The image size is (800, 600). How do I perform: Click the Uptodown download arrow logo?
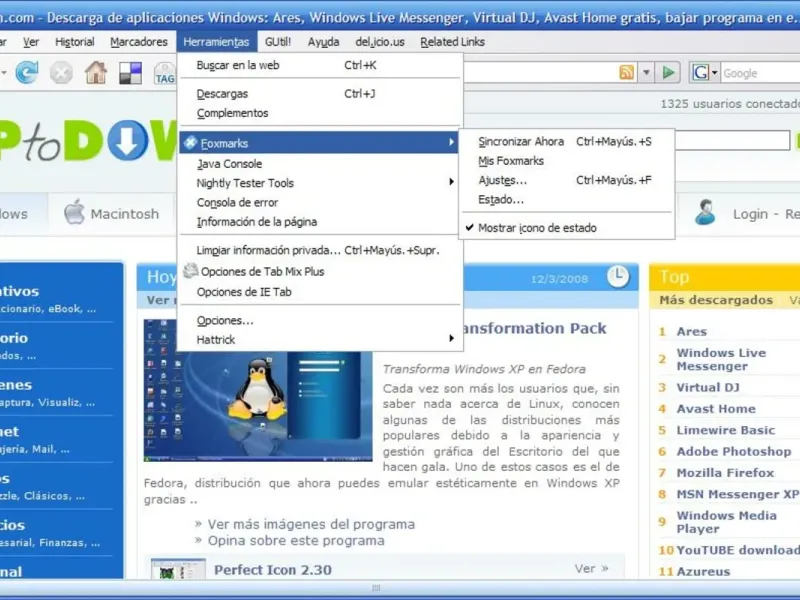click(x=128, y=140)
